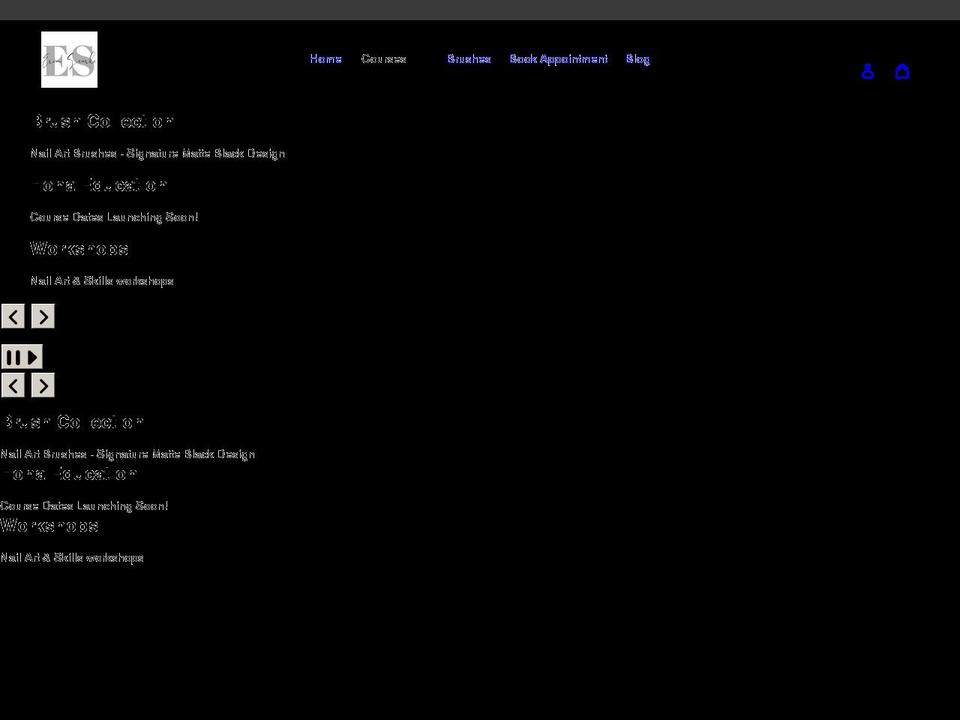
Task: Click Course Dates Launching Soon link
Action: (115, 217)
